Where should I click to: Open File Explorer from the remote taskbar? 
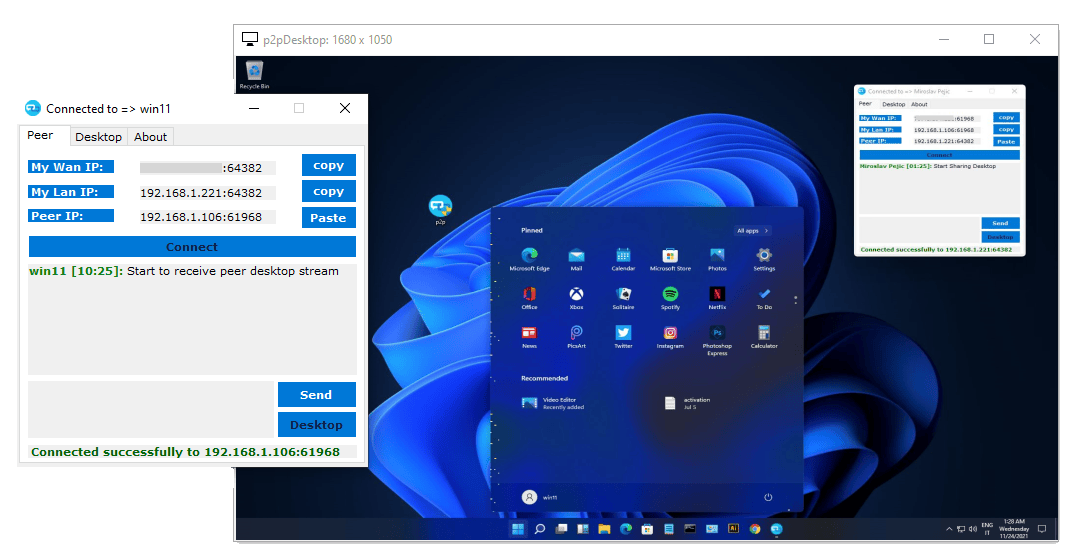point(604,529)
